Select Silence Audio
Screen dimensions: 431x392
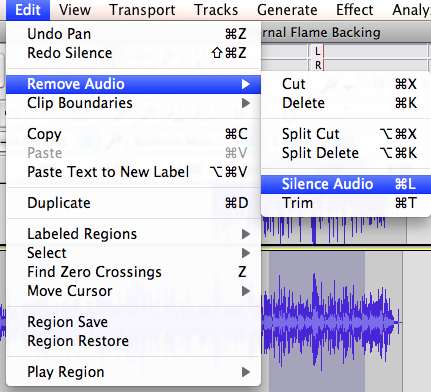[x=346, y=184]
